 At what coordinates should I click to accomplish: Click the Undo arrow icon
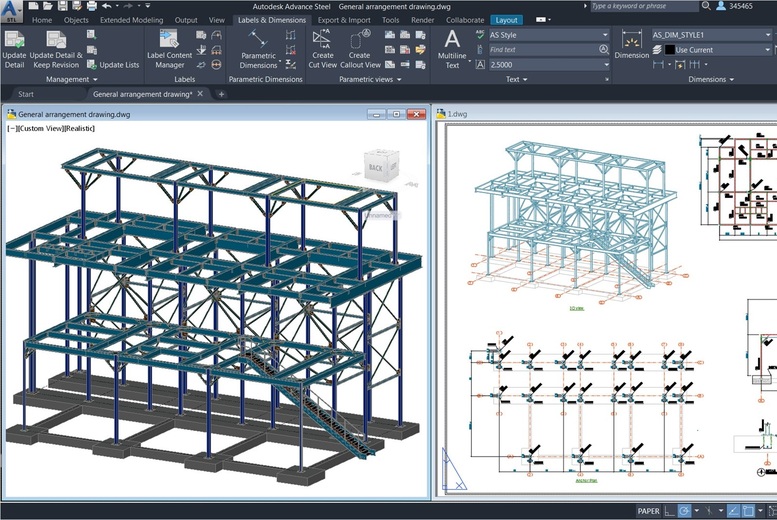(107, 6)
